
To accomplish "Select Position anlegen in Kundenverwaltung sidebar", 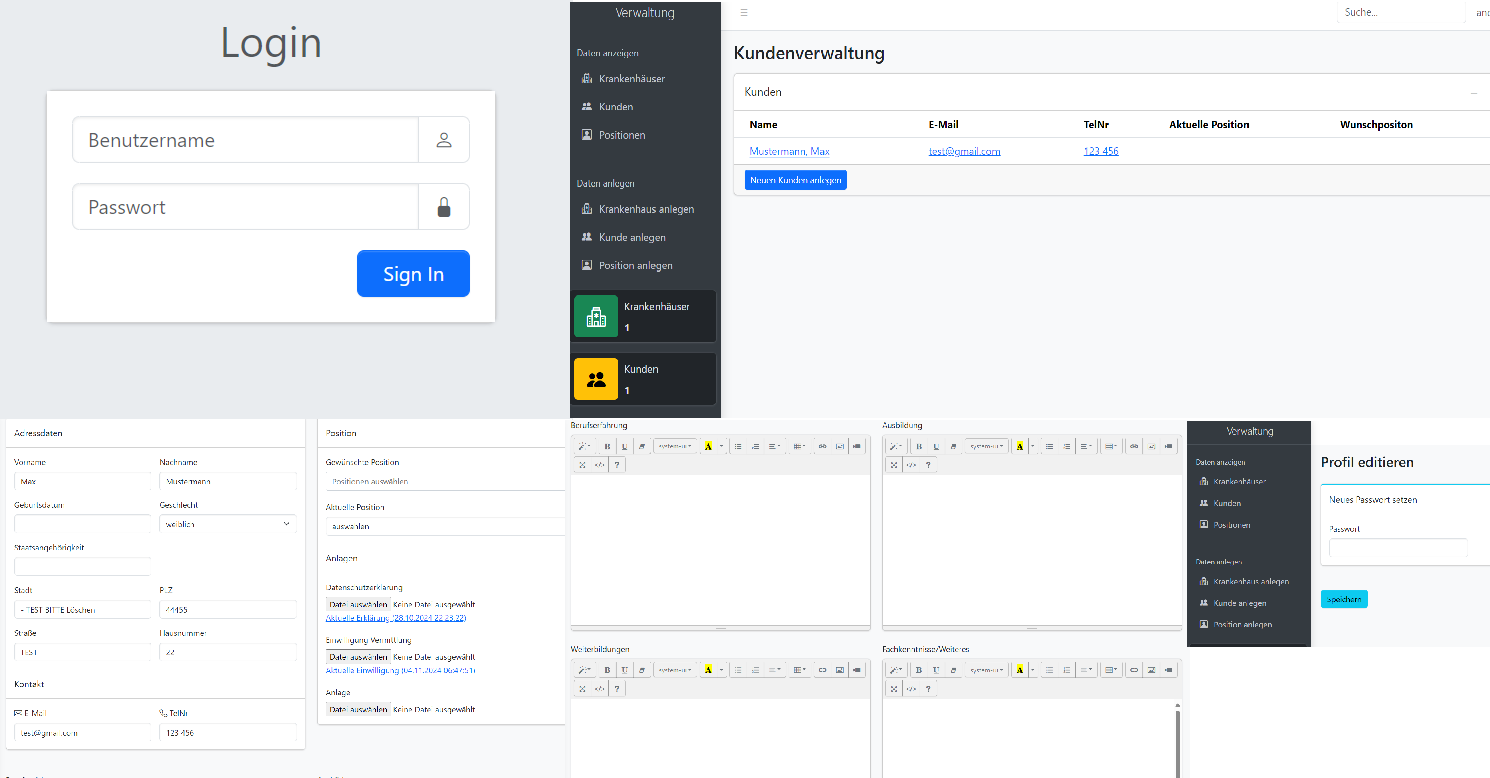I will tap(636, 265).
